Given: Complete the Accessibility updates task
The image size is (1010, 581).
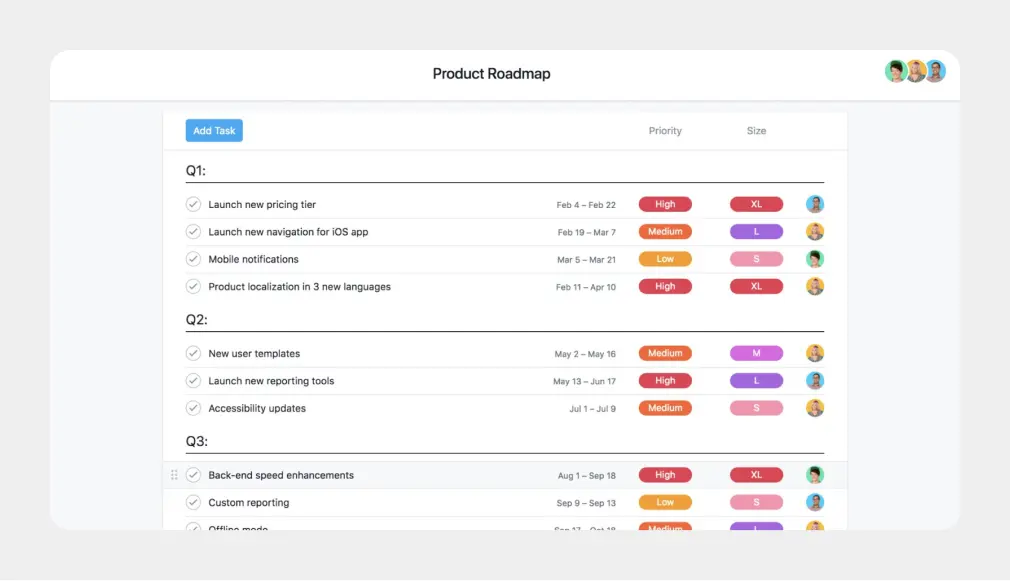Looking at the screenshot, I should (194, 408).
